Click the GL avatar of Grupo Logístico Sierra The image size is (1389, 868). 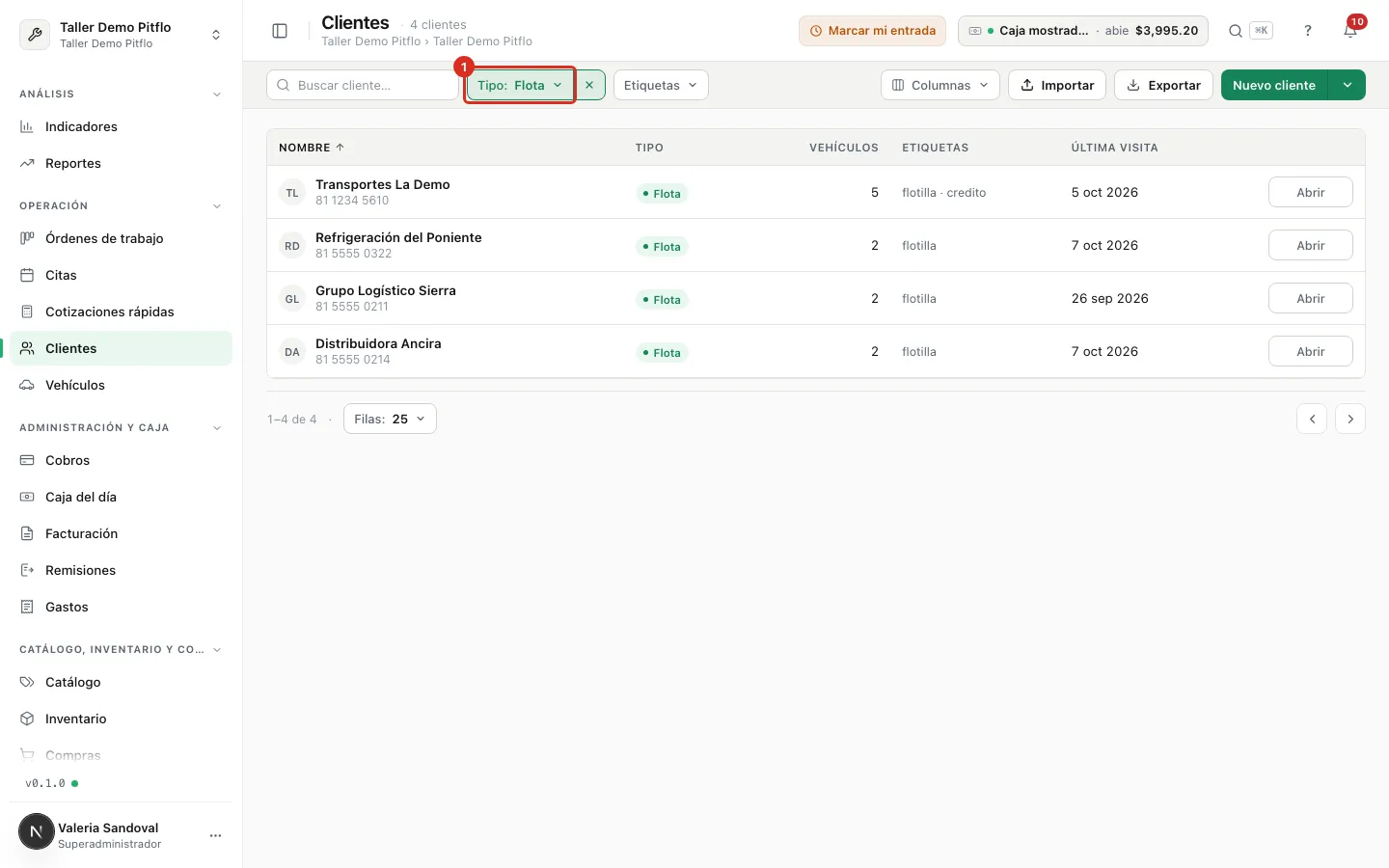click(292, 299)
